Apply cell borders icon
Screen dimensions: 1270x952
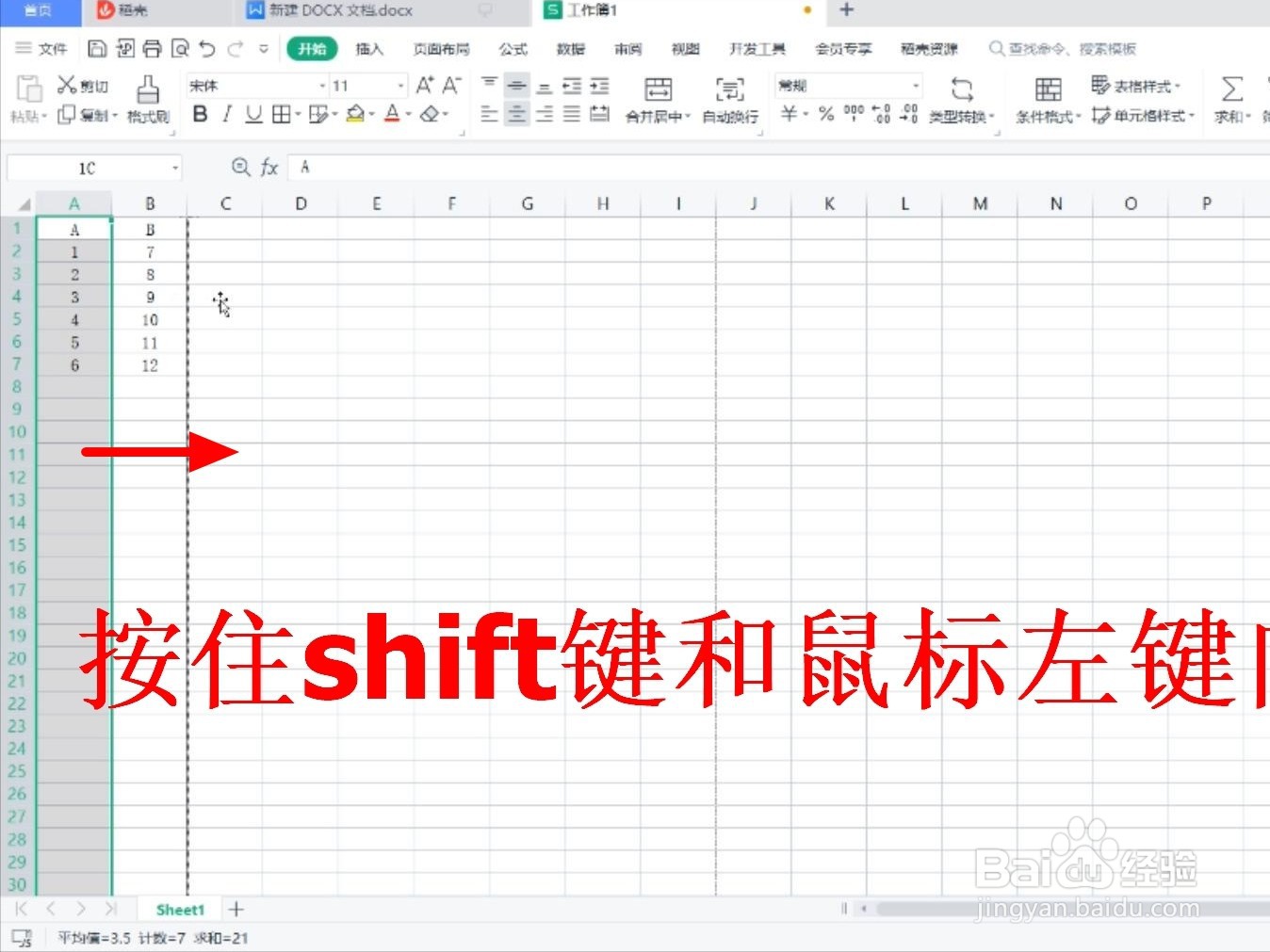281,114
